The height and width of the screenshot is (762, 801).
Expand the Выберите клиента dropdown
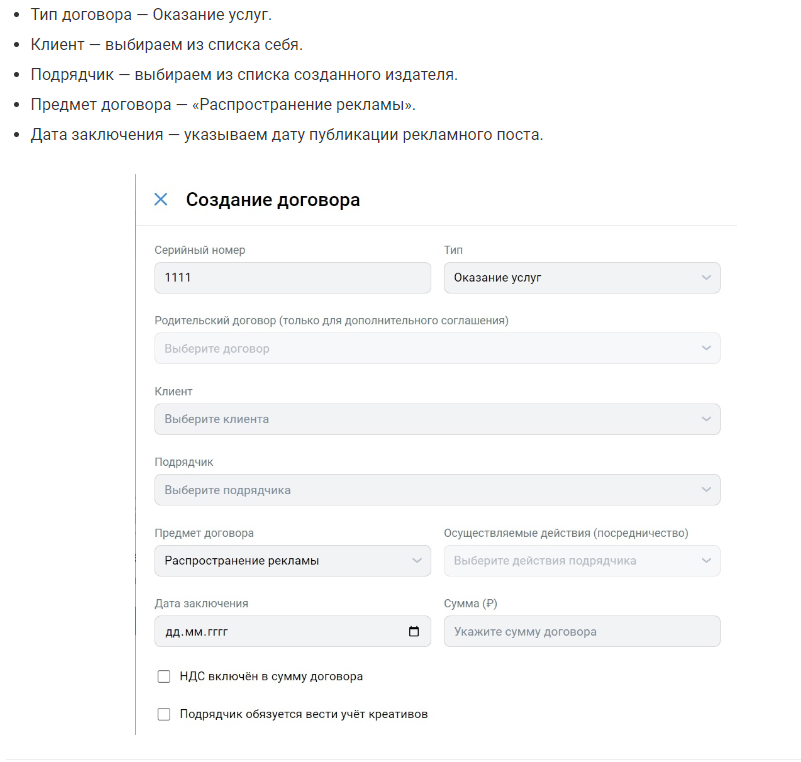tap(420, 419)
